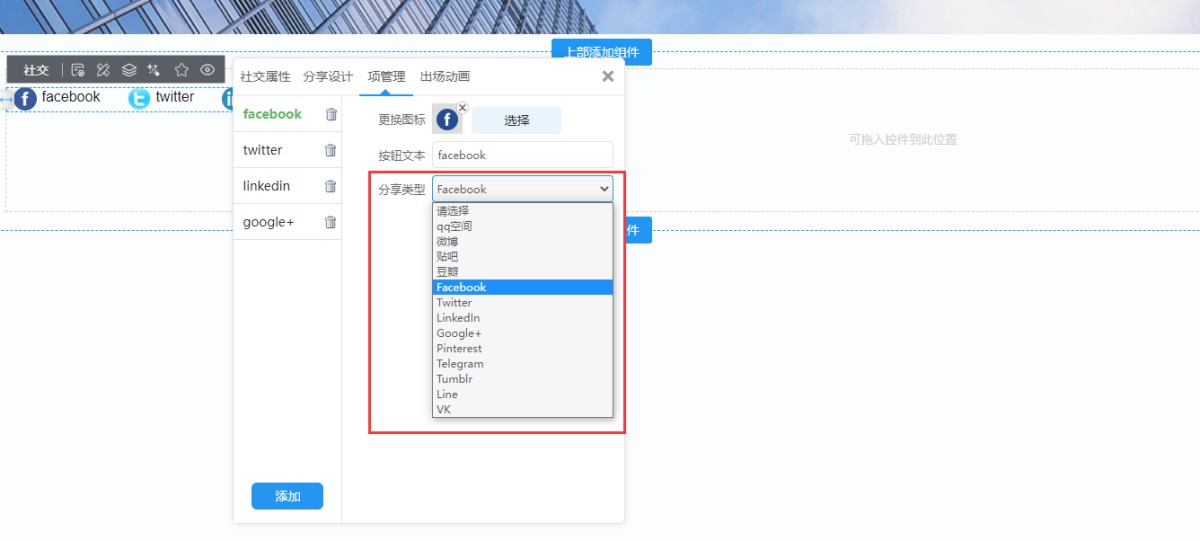Delete the linkedin item via trash icon
Image resolution: width=1200 pixels, height=541 pixels.
[x=331, y=186]
